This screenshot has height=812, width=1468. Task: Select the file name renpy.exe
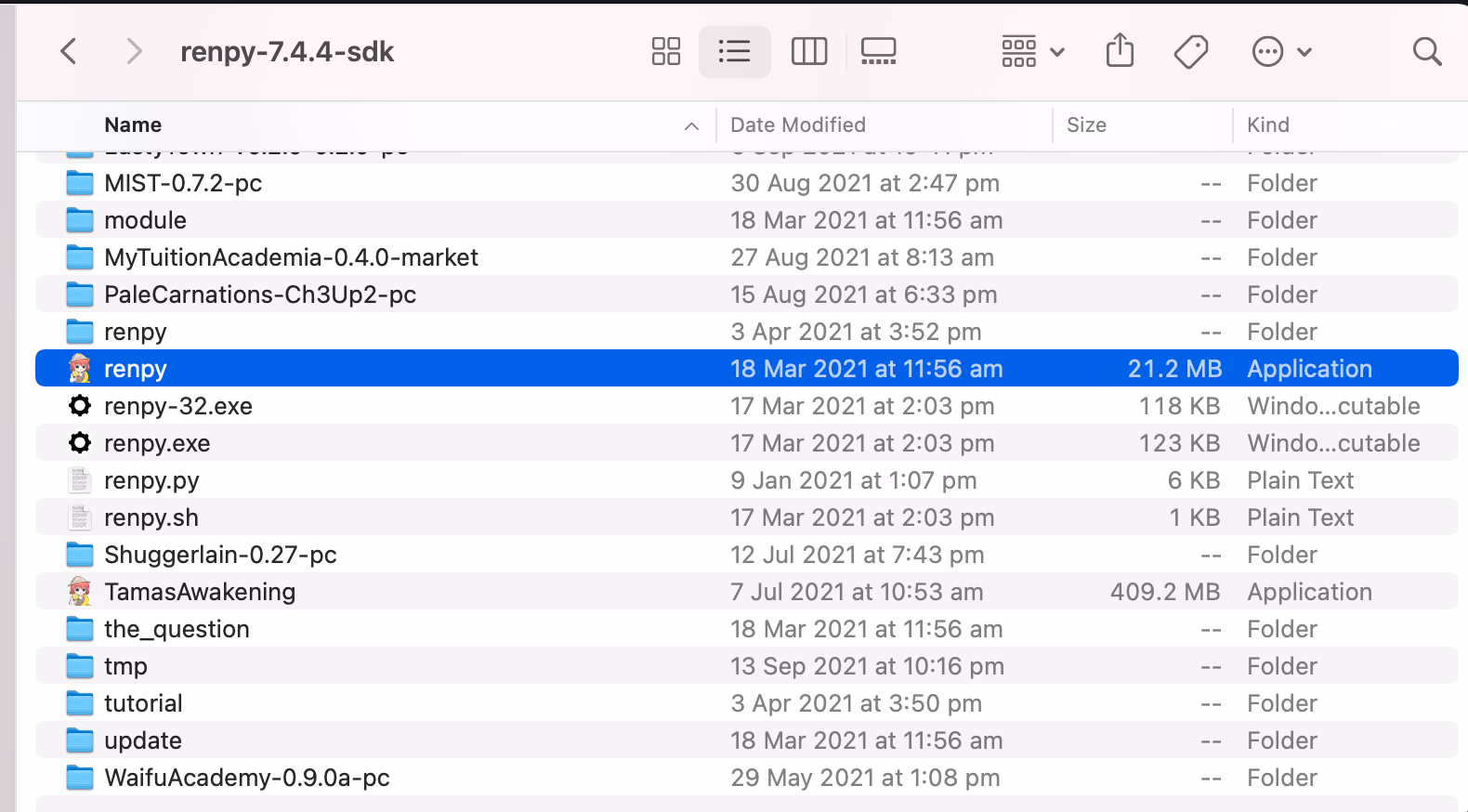tap(157, 443)
